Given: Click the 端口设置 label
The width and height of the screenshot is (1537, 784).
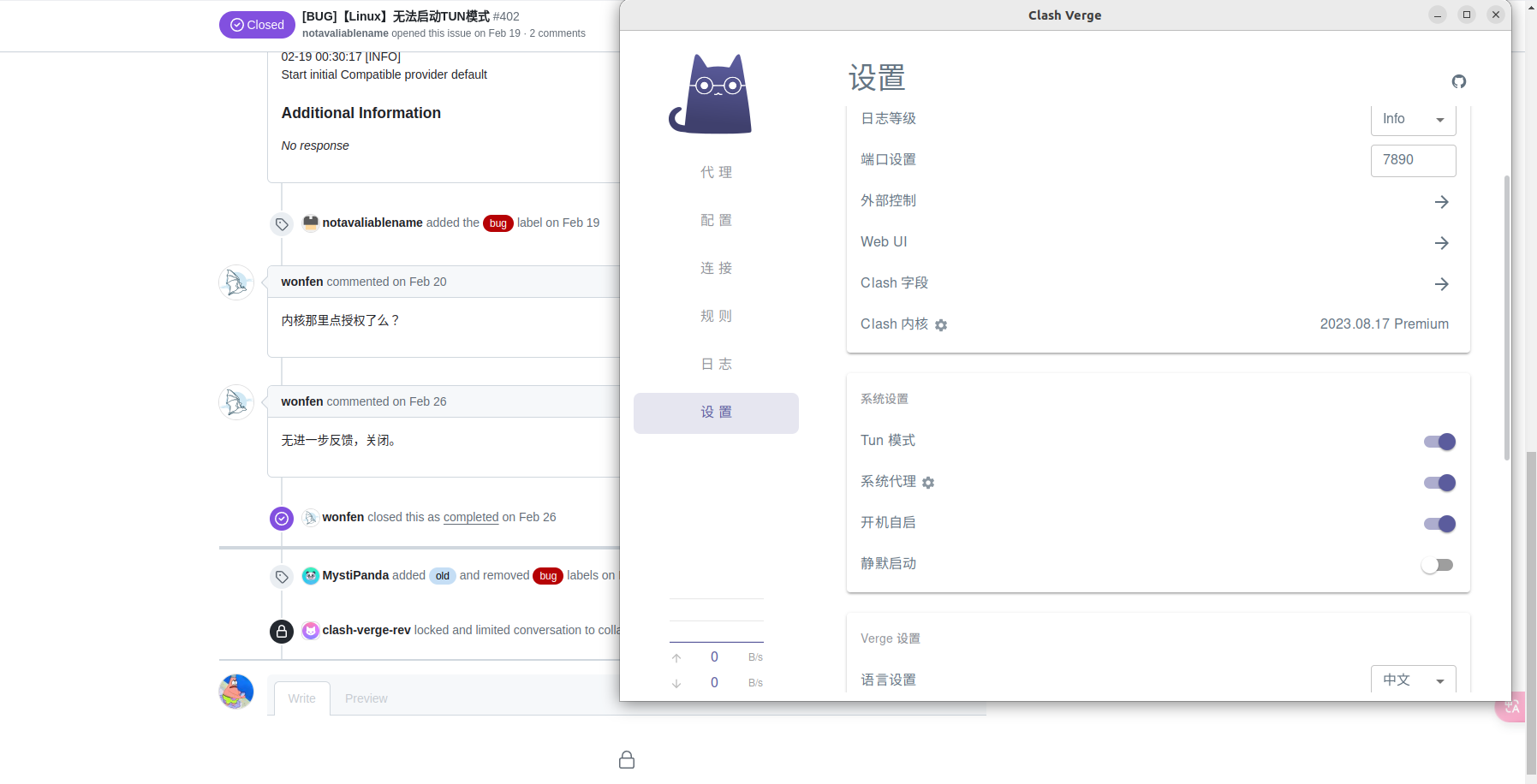Looking at the screenshot, I should (888, 160).
